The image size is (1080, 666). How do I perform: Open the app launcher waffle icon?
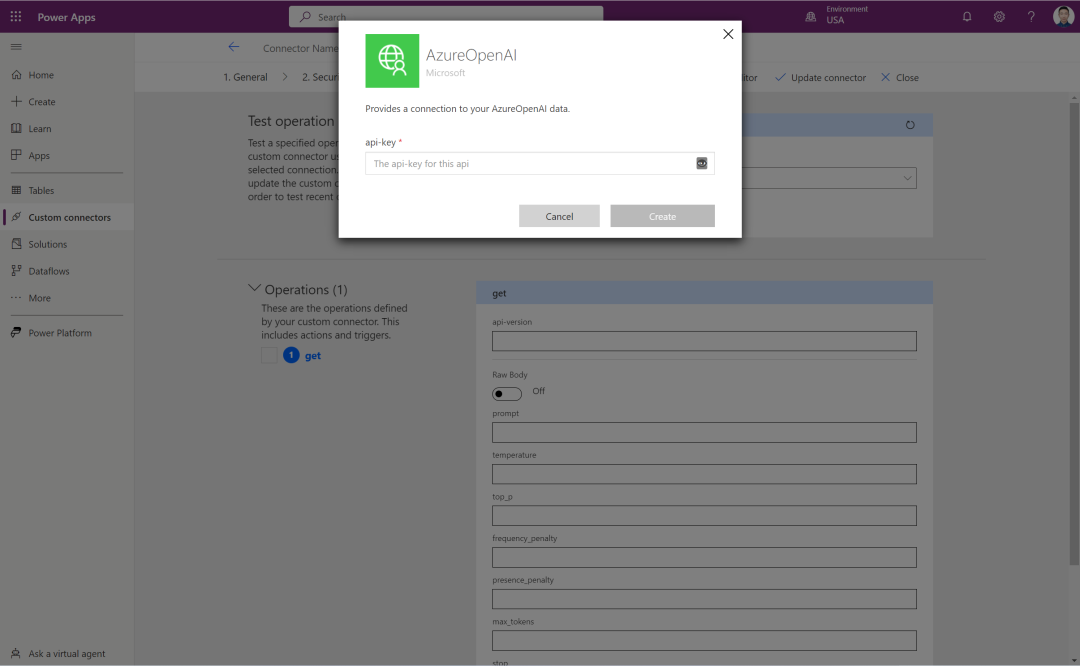tap(16, 17)
